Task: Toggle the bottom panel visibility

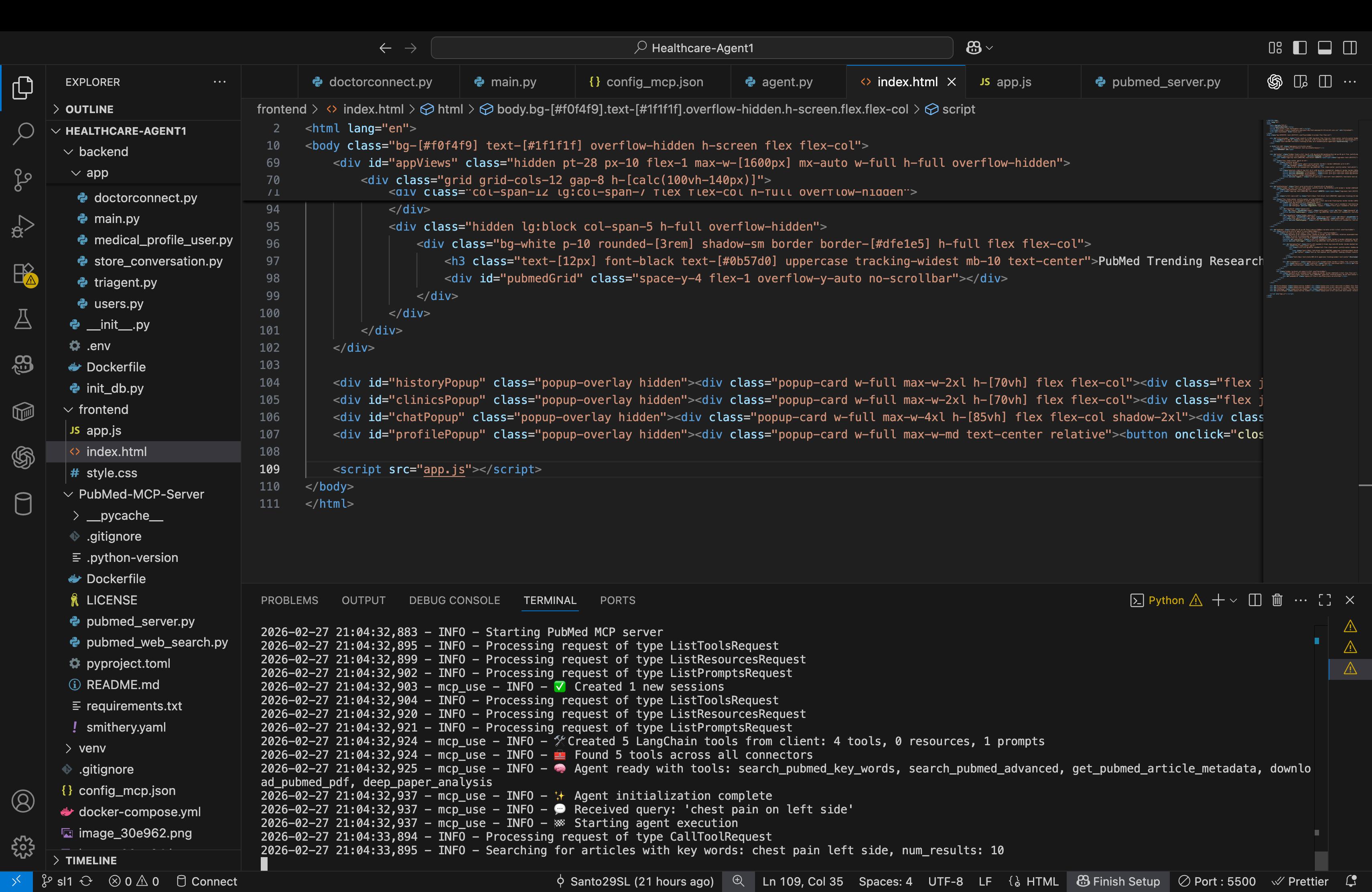Action: point(1325,48)
